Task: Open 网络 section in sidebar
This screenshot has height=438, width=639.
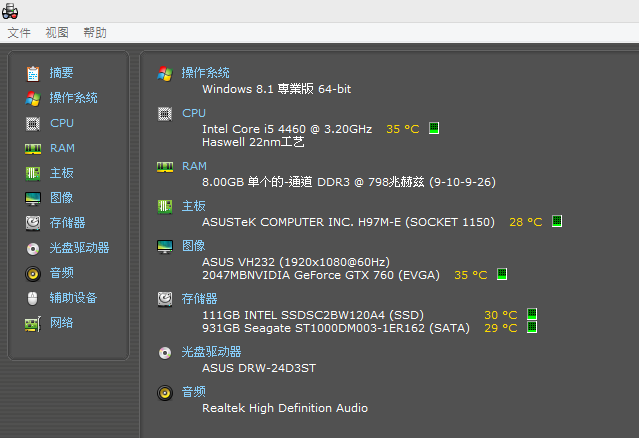Action: click(x=62, y=323)
